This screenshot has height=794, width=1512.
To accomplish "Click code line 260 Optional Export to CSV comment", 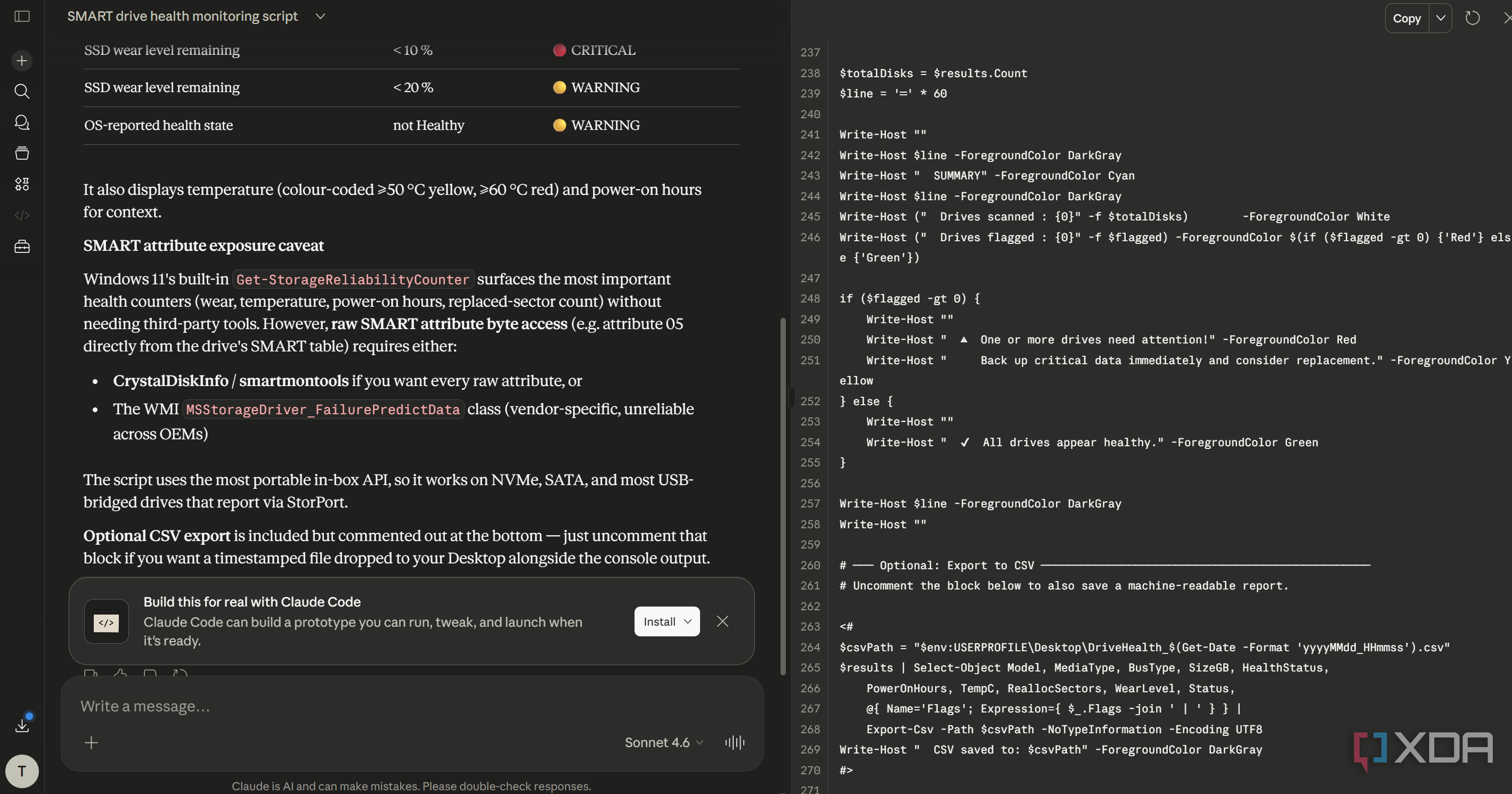I will (1104, 565).
